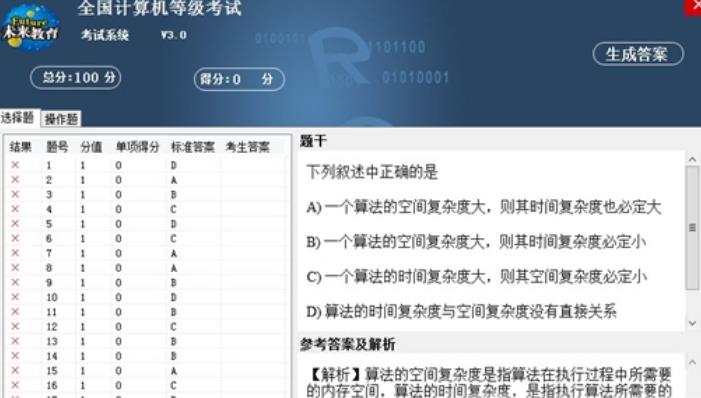Click the red X result for question 3
Screen dimensions: 701x398
tap(15, 195)
